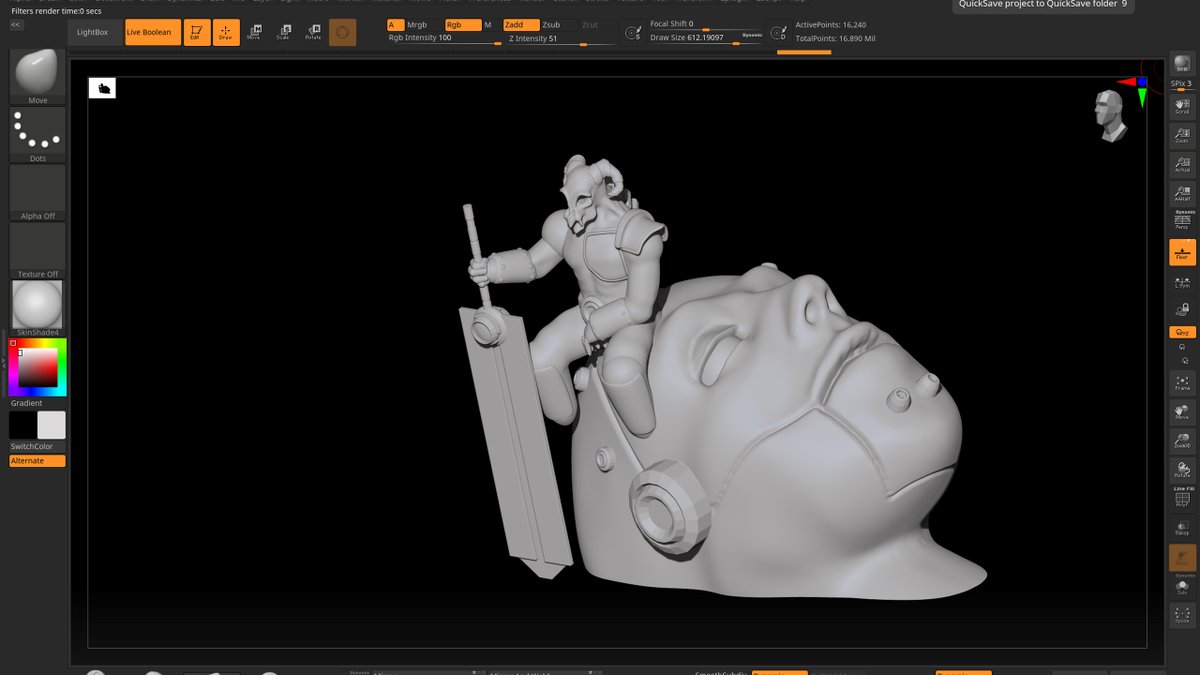Activate Edit mode button

click(x=197, y=32)
